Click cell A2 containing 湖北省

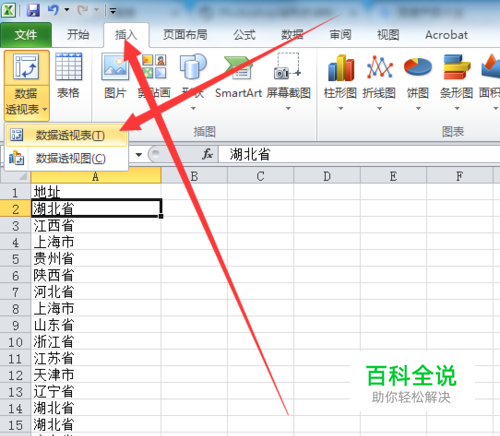pyautogui.click(x=96, y=209)
